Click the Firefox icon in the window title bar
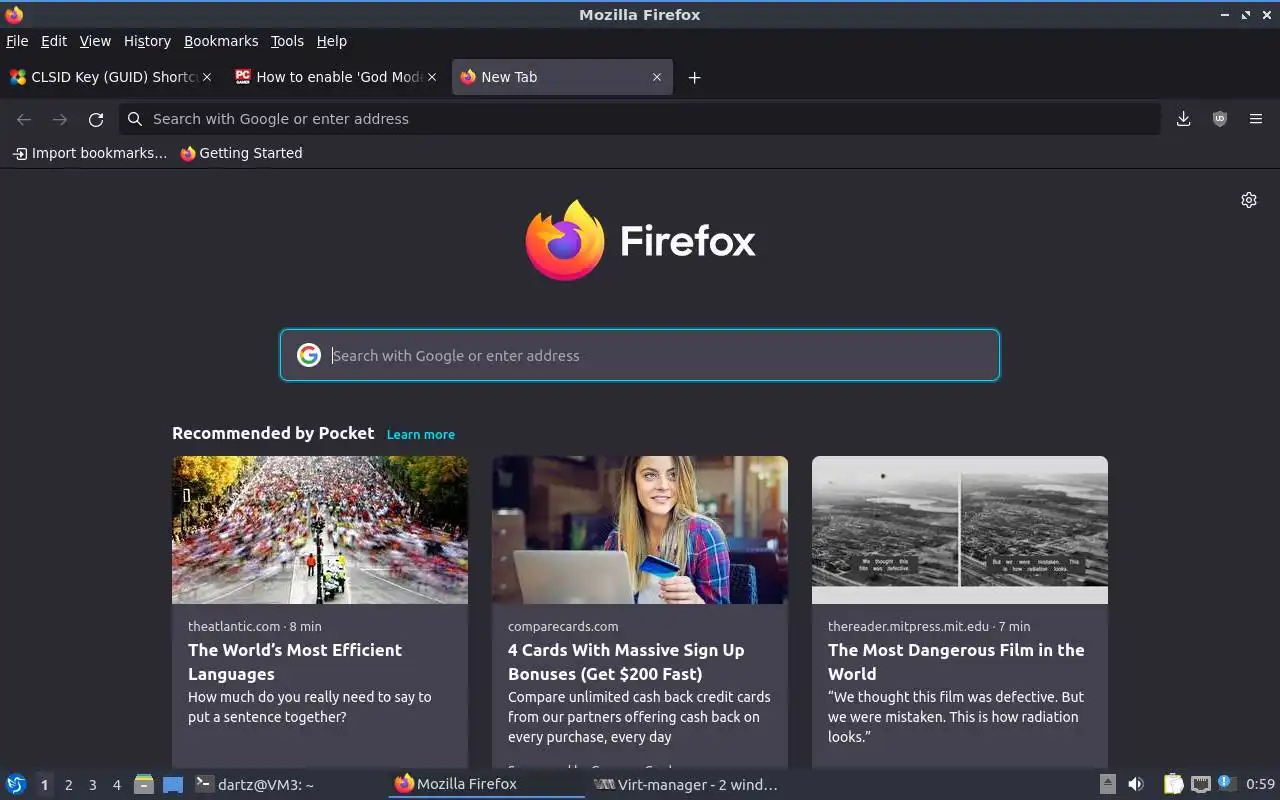The height and width of the screenshot is (800, 1280). click(14, 14)
